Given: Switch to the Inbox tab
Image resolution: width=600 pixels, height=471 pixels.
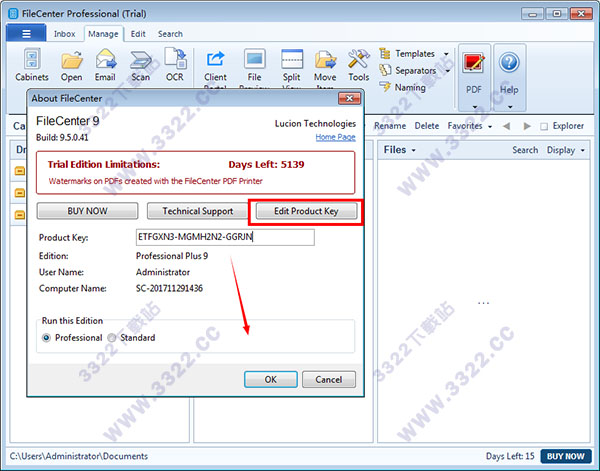Looking at the screenshot, I should coord(64,34).
